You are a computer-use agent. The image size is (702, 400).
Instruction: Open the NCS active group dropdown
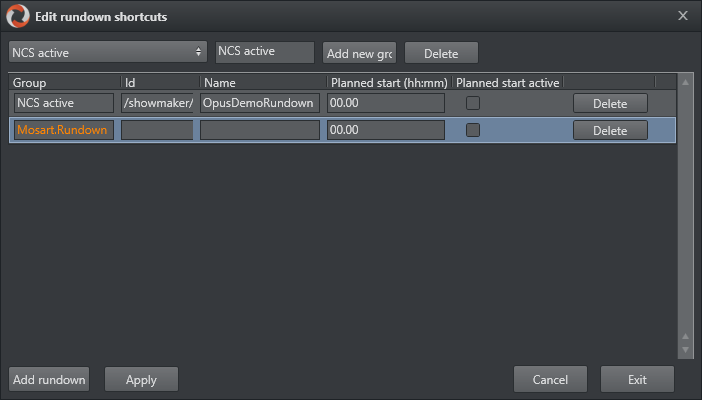pos(108,52)
